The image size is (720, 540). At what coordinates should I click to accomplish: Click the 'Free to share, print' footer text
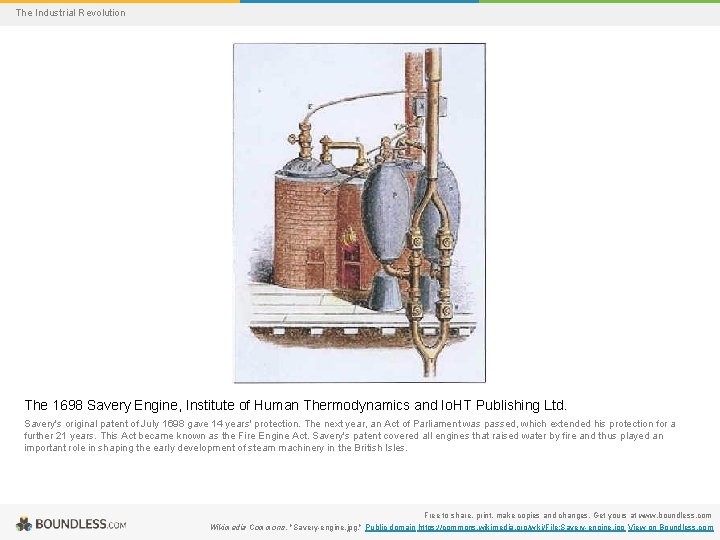coord(568,515)
